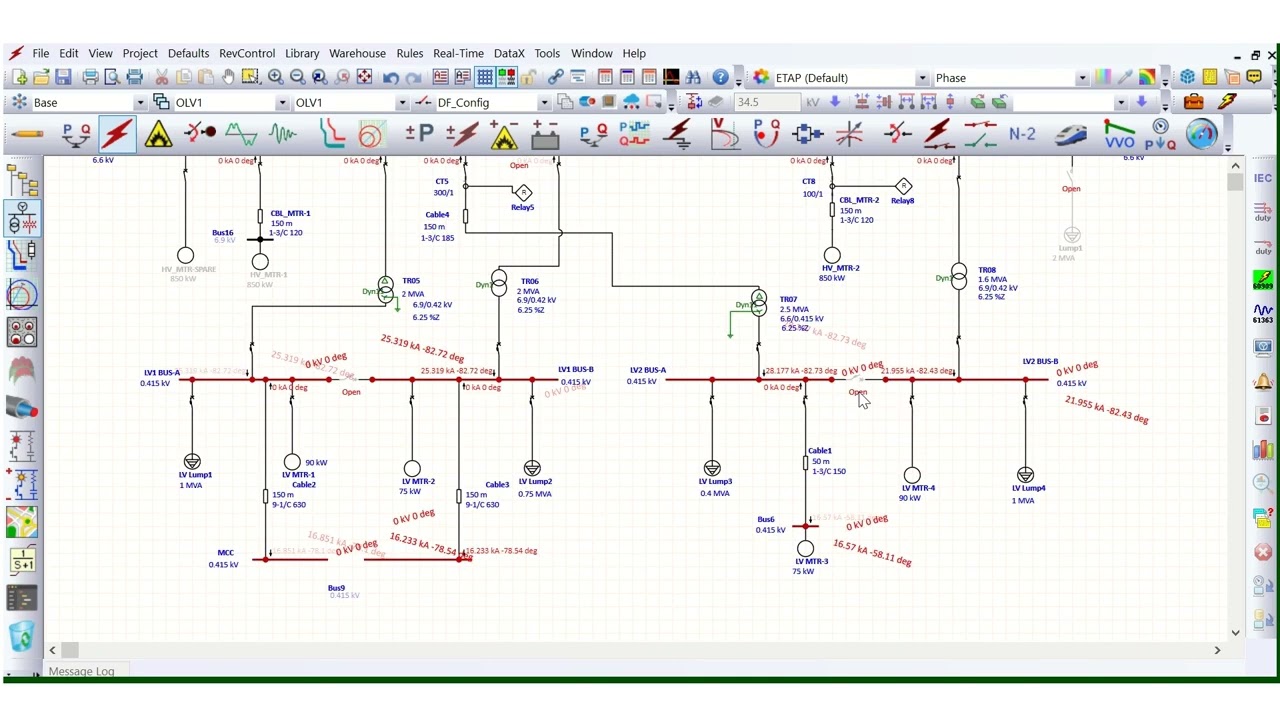Open the RevControl menu
1280x720 pixels.
246,54
